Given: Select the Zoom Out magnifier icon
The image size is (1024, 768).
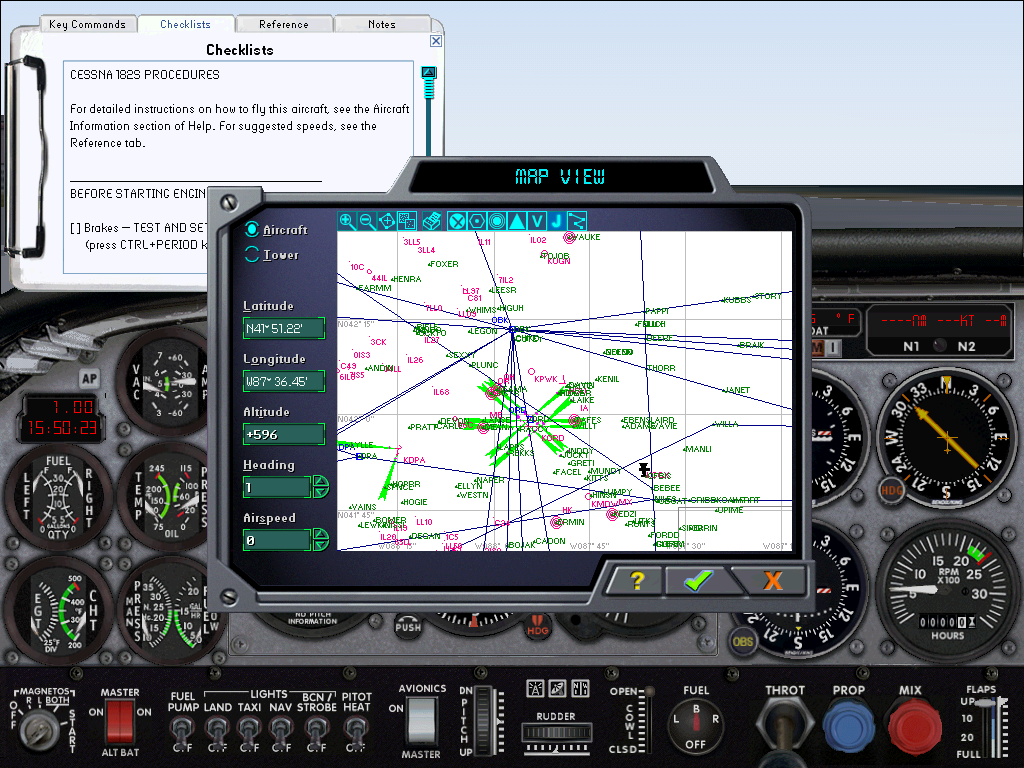Looking at the screenshot, I should click(x=367, y=221).
